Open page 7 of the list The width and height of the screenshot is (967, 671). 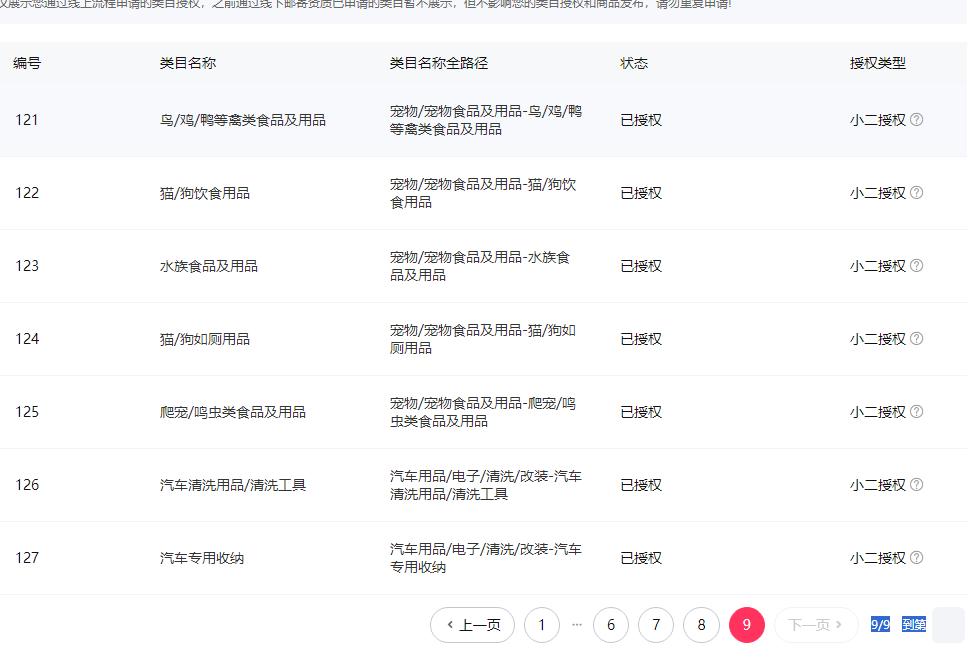pos(656,625)
